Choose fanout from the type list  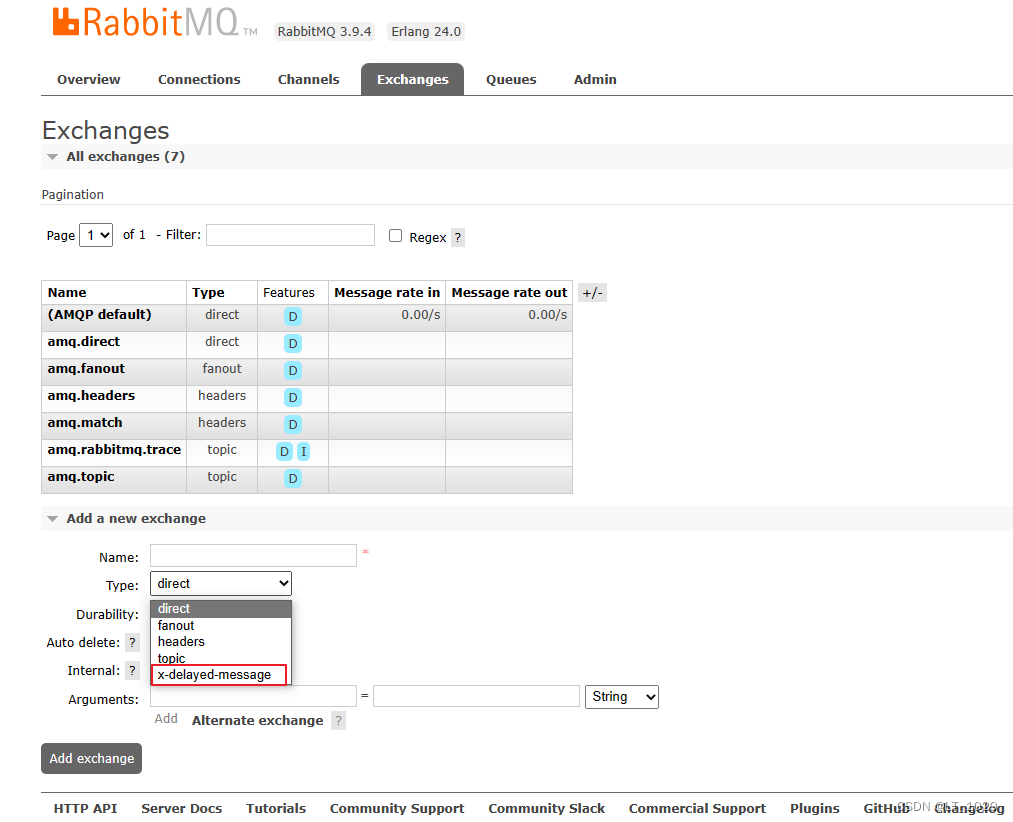221,626
